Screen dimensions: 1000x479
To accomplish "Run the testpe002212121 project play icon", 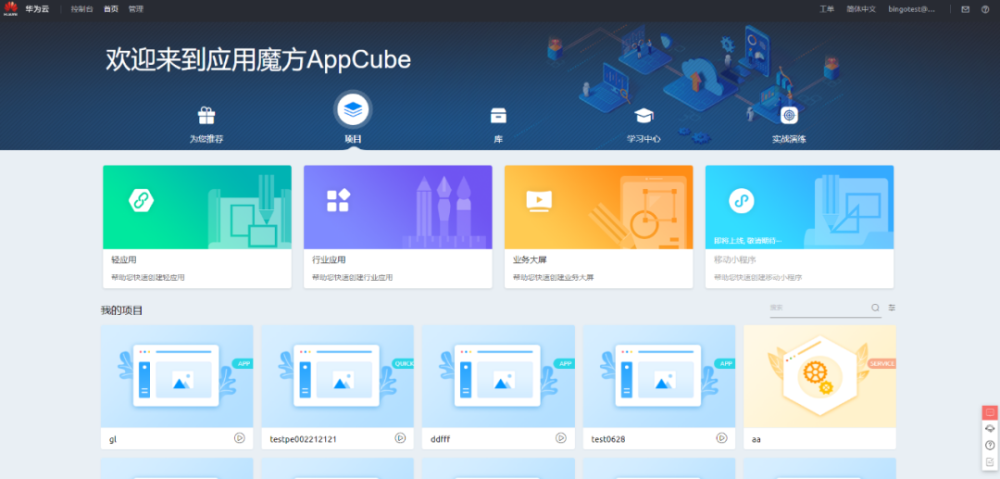I will point(400,438).
